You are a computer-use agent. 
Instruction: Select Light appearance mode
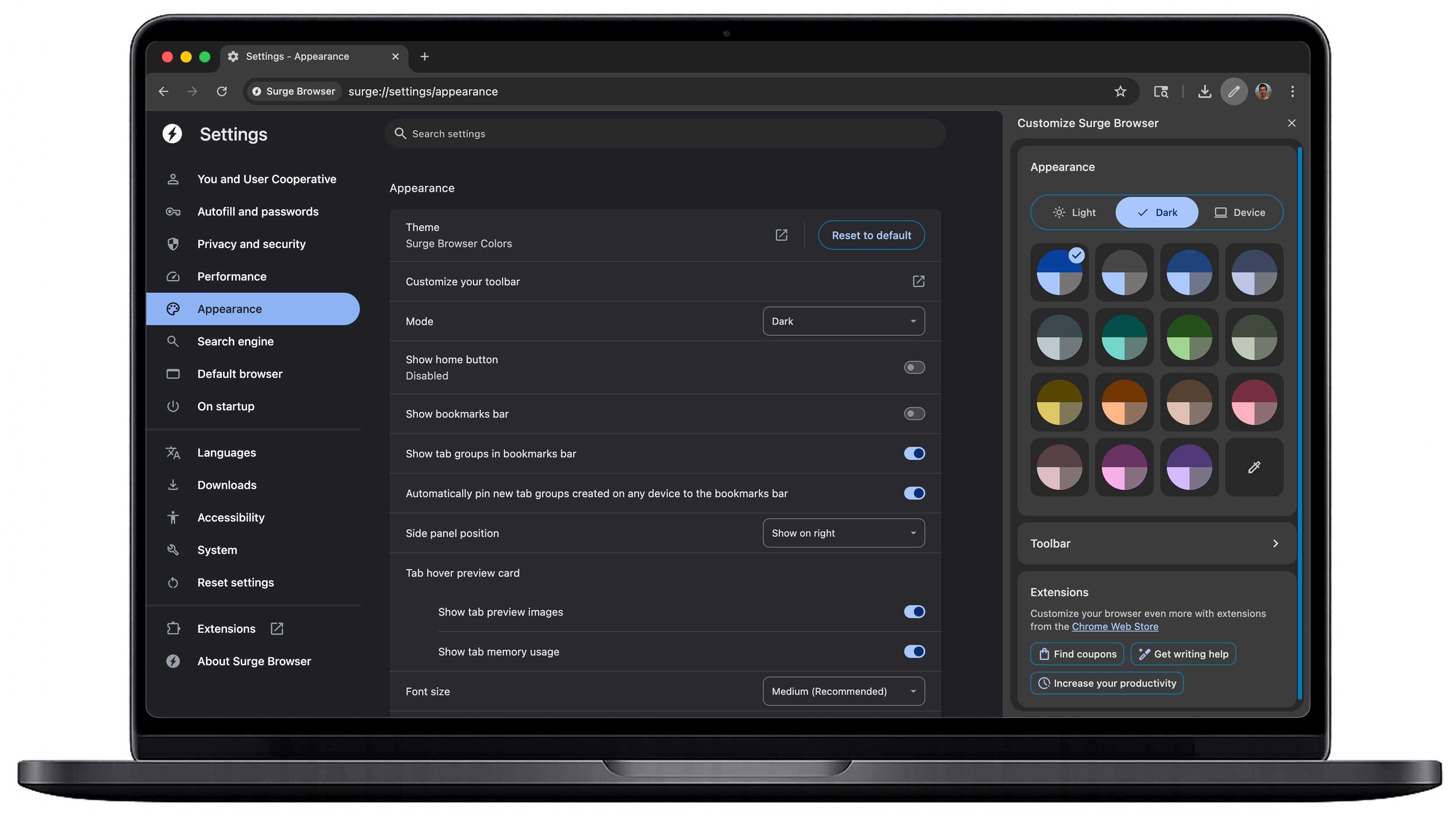(x=1074, y=213)
